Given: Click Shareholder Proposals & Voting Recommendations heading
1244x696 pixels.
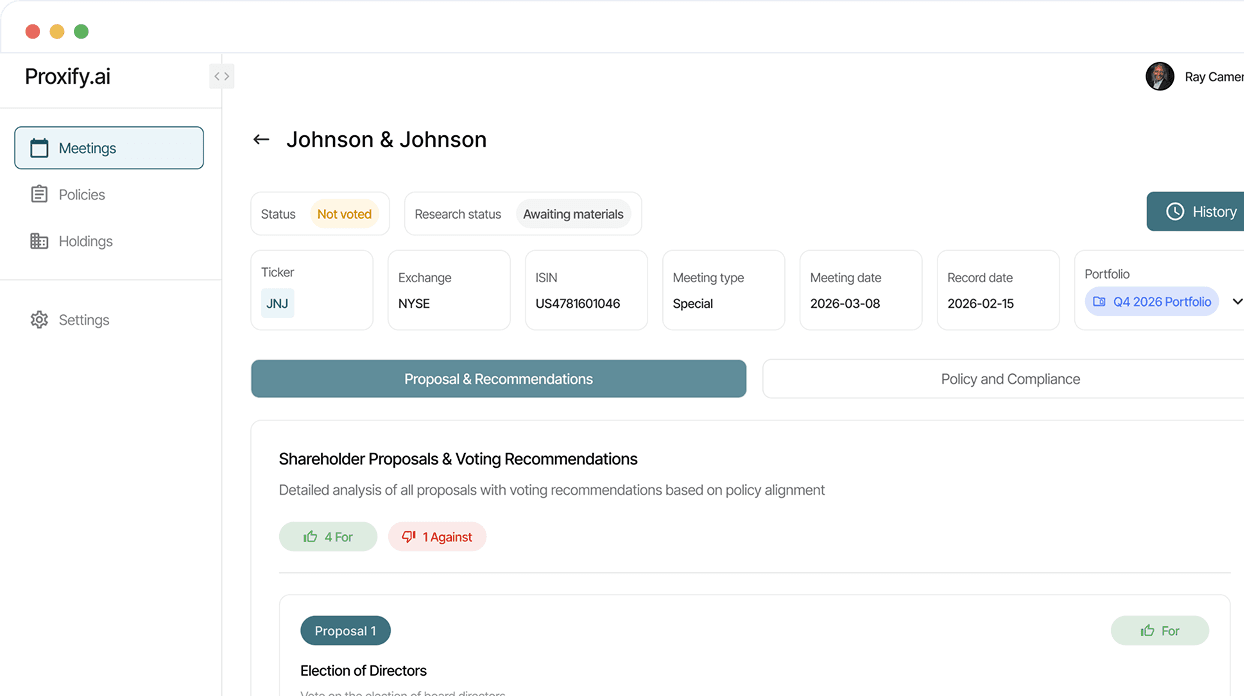Looking at the screenshot, I should click(x=458, y=459).
